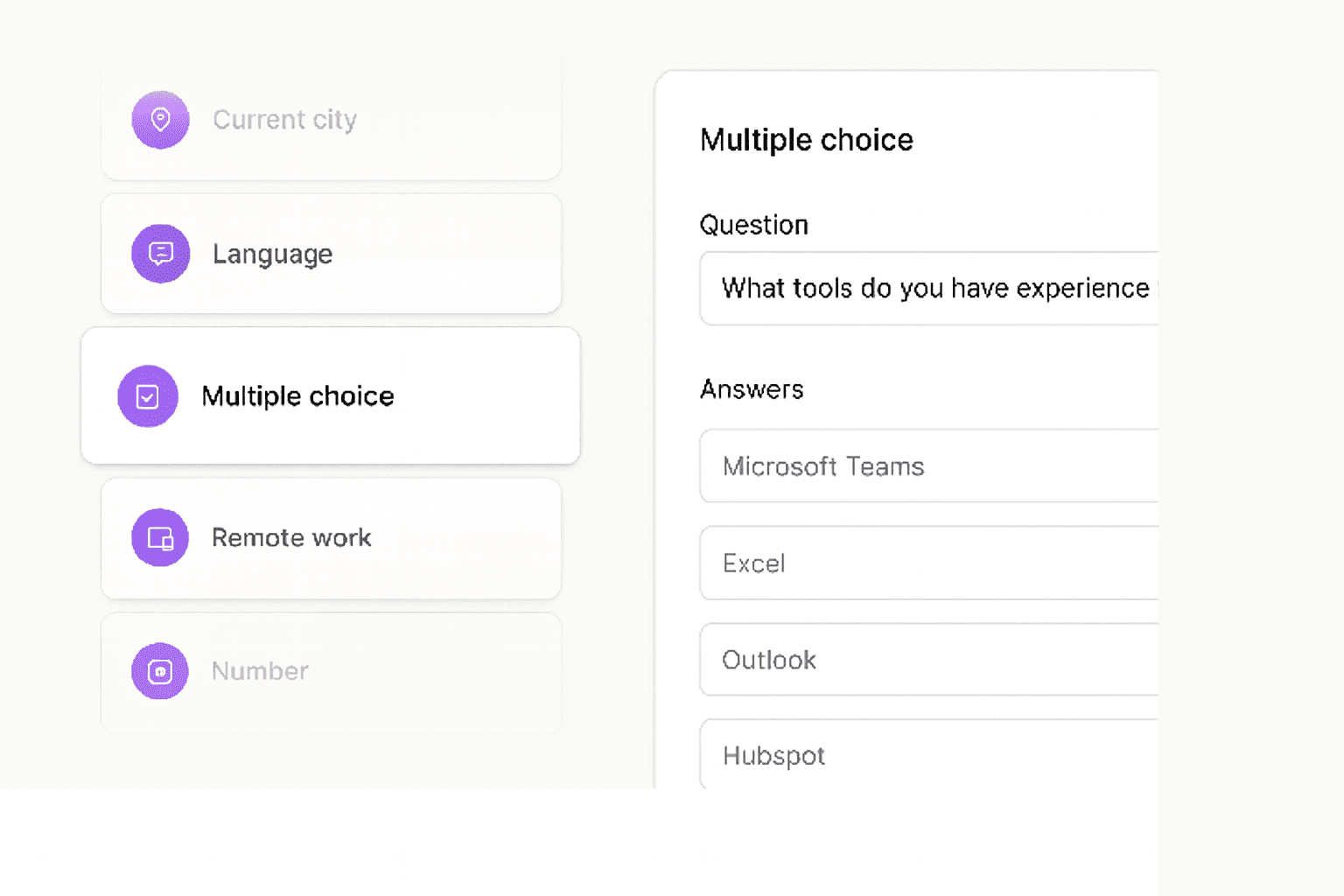
Task: Choose the Multiple choice label in the list
Action: pos(297,396)
